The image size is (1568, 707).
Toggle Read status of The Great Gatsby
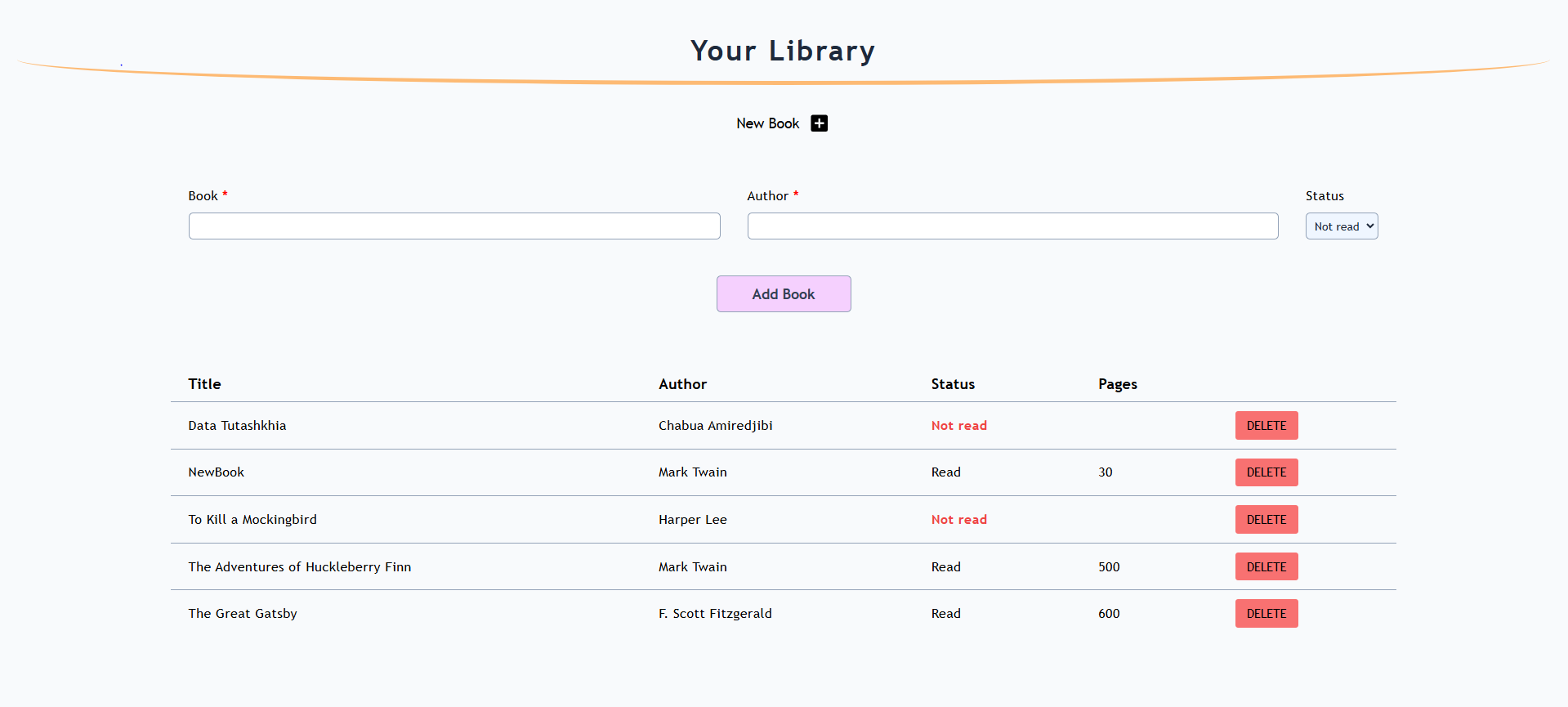pos(945,614)
